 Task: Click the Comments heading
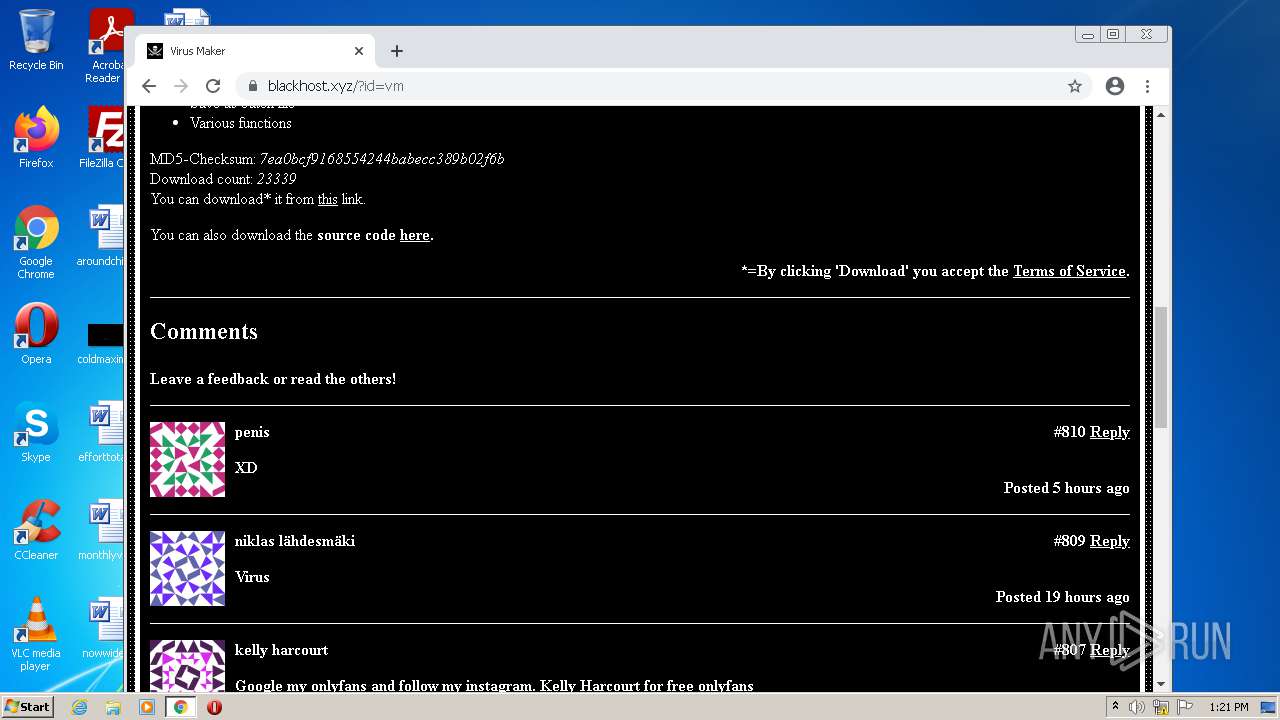click(204, 331)
